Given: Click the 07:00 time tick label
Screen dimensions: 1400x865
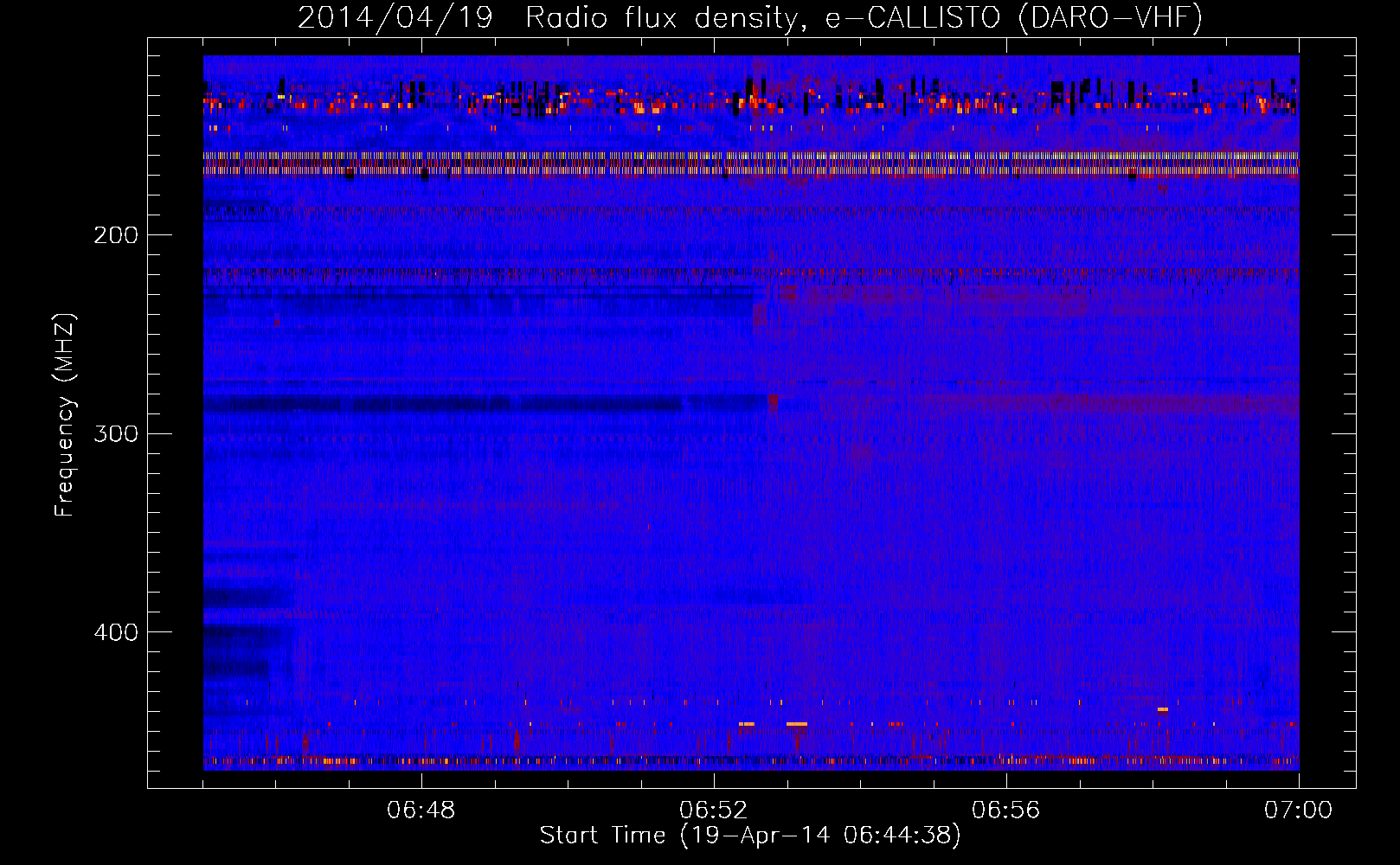Looking at the screenshot, I should point(1299,811).
